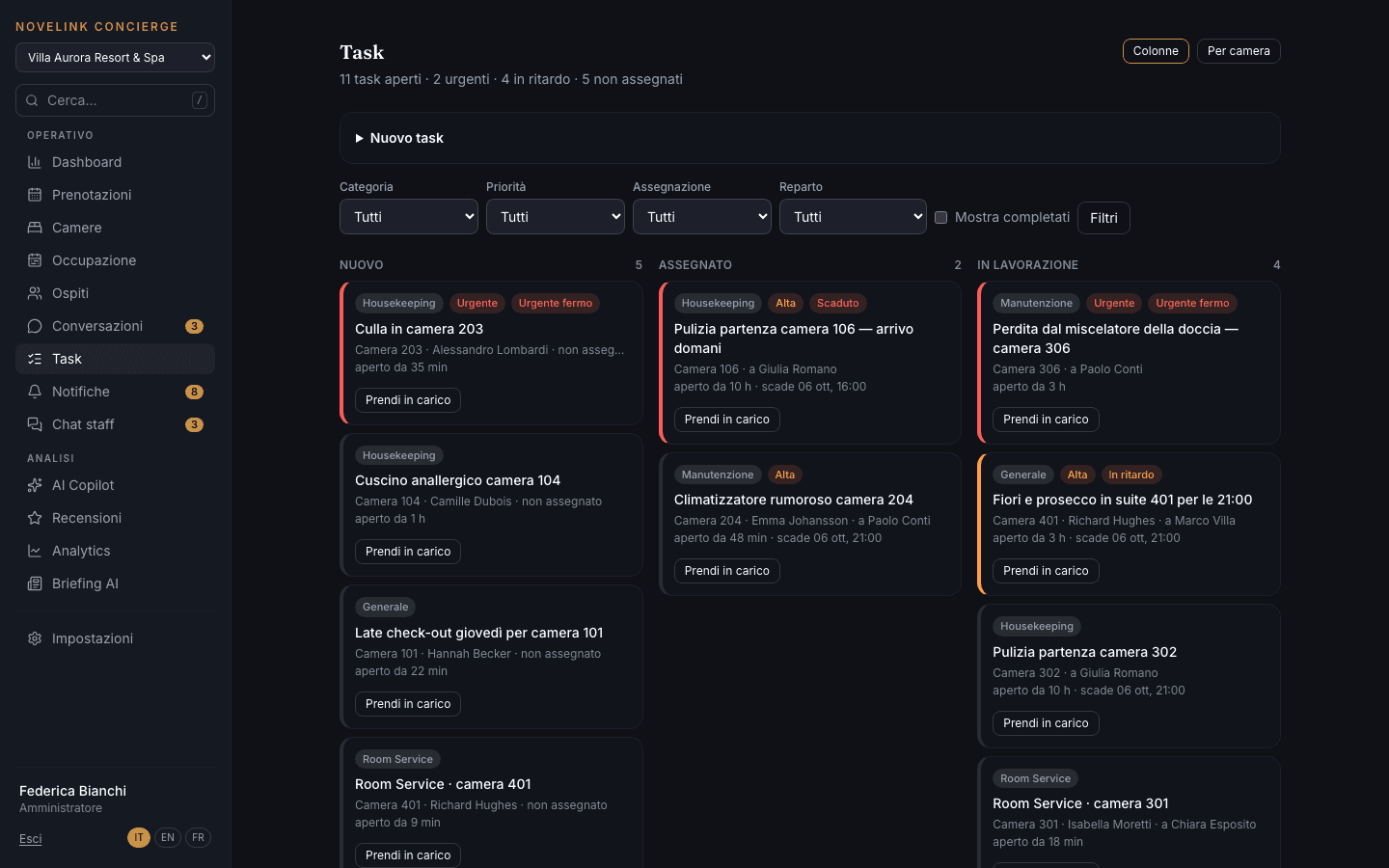The image size is (1389, 868).
Task: Click Prendi in carico for Climatizzatore rumoroso
Action: [x=727, y=571]
